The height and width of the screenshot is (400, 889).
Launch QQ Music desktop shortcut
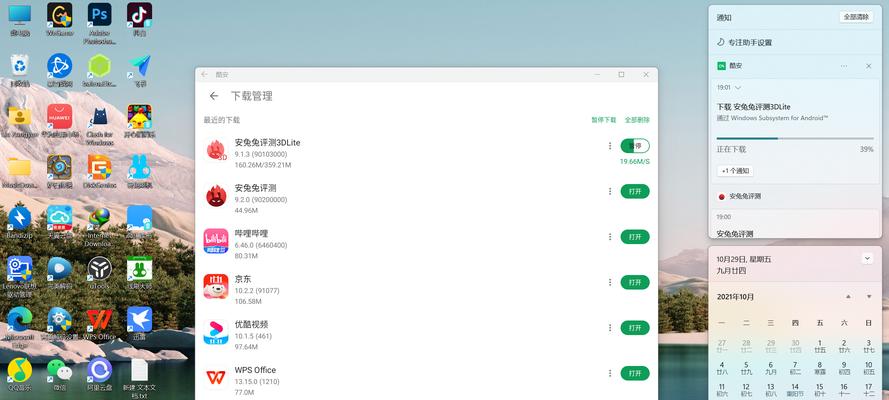[x=19, y=370]
